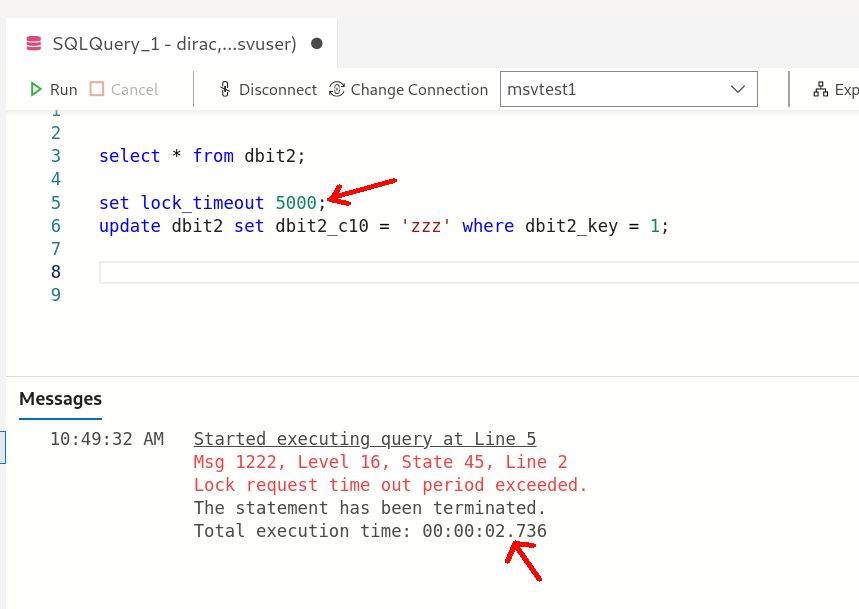Open the 'Started executing query at Line 5' link
Image resolution: width=859 pixels, height=609 pixels.
tap(366, 438)
